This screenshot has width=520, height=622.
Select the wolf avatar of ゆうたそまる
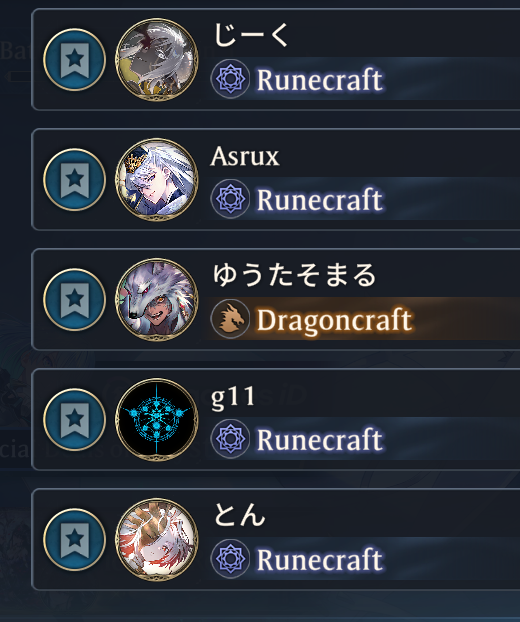point(157,299)
